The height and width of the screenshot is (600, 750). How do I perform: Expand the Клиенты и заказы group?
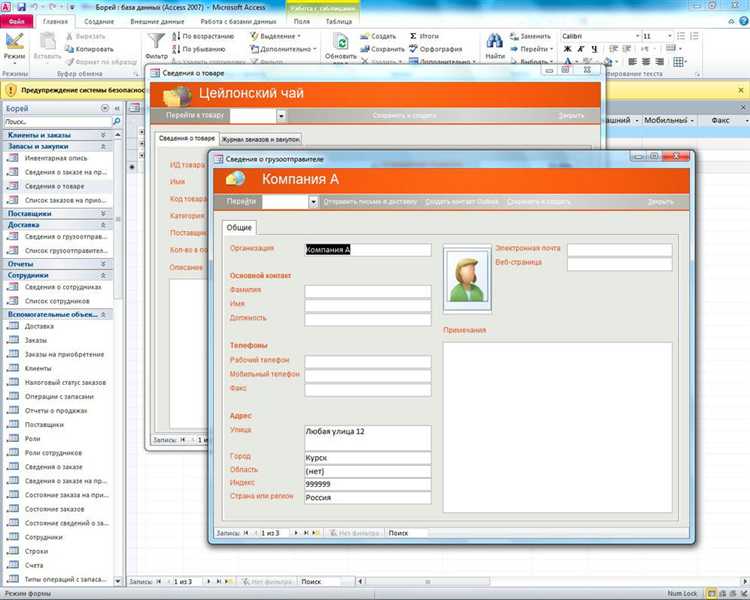coord(103,135)
